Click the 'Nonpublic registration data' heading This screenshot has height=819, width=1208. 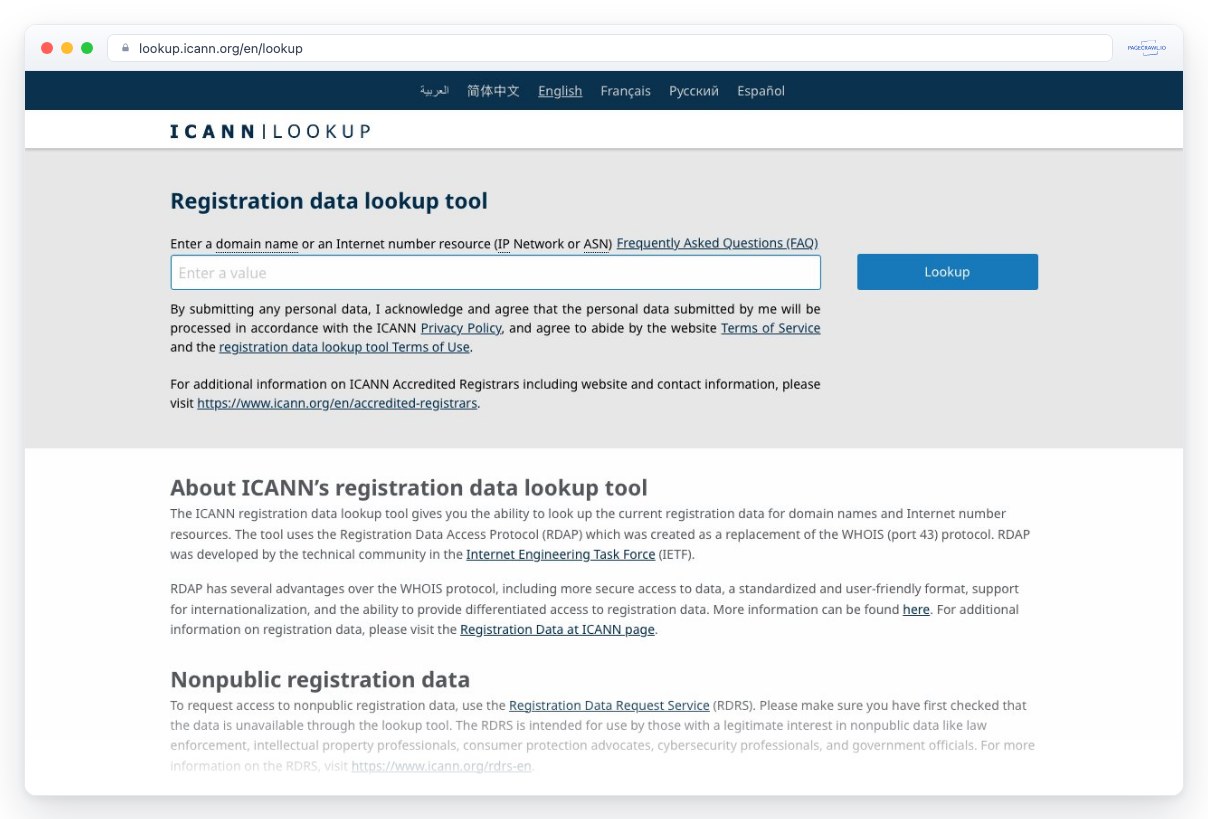(320, 680)
